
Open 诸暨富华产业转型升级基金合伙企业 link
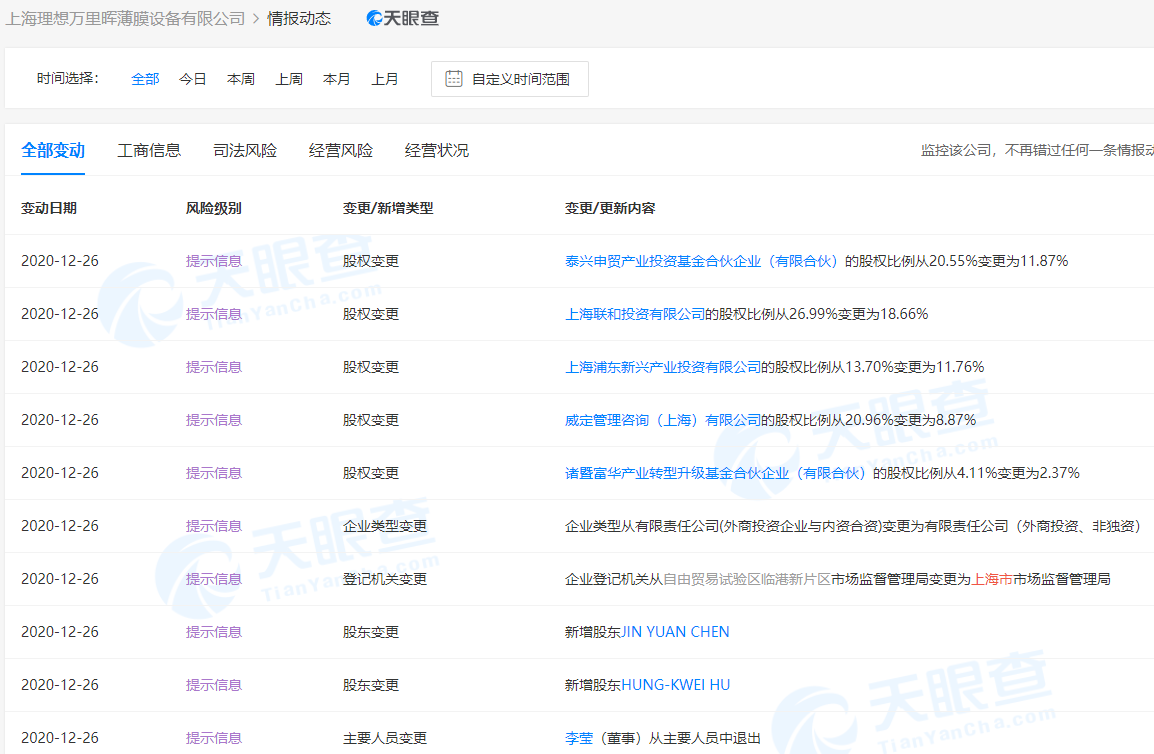coord(715,473)
